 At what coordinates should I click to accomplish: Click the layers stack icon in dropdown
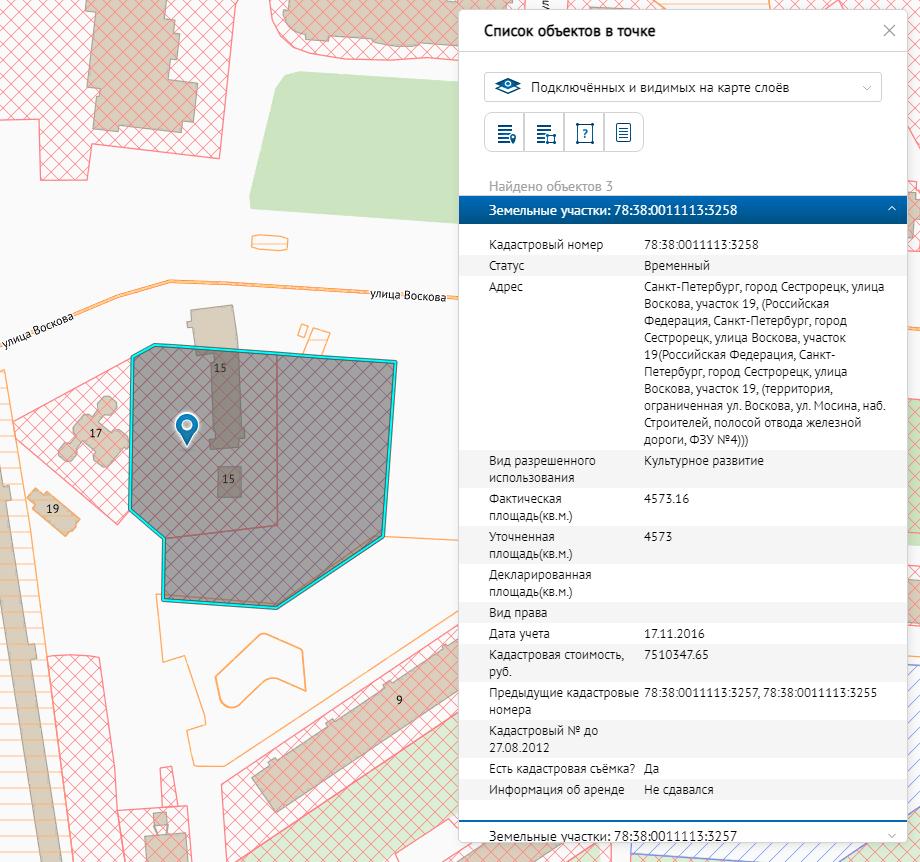click(x=508, y=87)
